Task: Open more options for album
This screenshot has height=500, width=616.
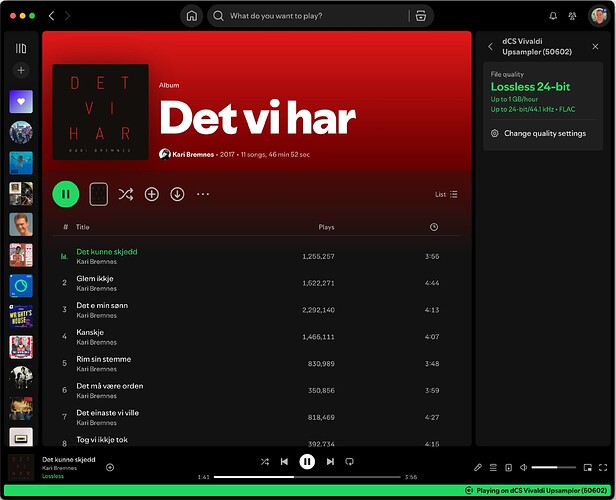Action: click(203, 194)
